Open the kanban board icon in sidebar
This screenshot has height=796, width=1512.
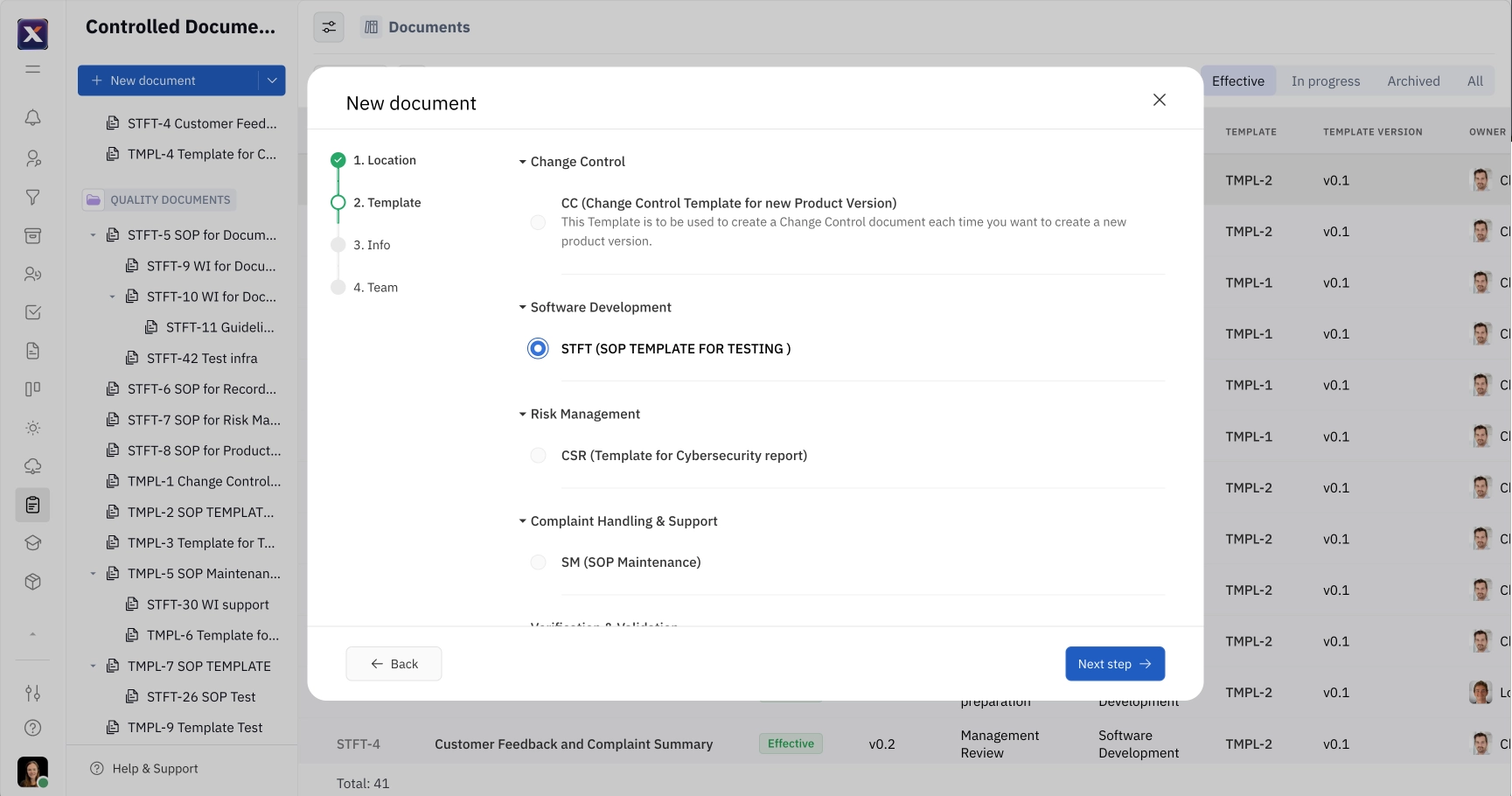click(x=32, y=388)
